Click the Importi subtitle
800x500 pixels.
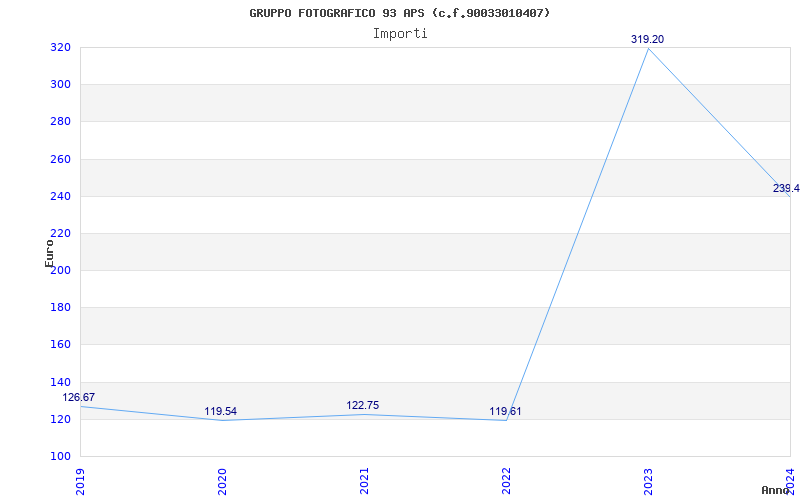coord(400,34)
